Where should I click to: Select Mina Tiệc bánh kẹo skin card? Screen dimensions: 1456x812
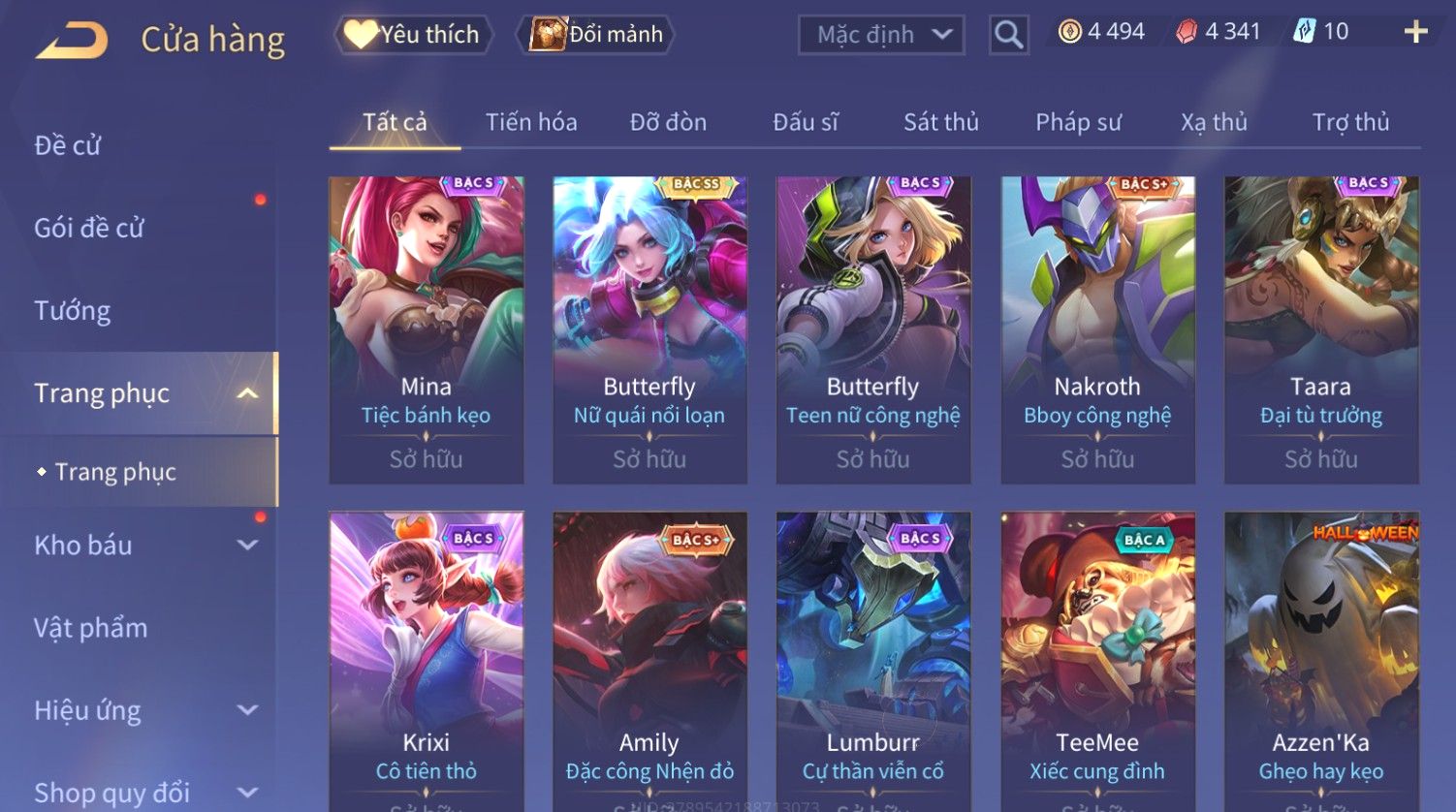pyautogui.click(x=427, y=329)
